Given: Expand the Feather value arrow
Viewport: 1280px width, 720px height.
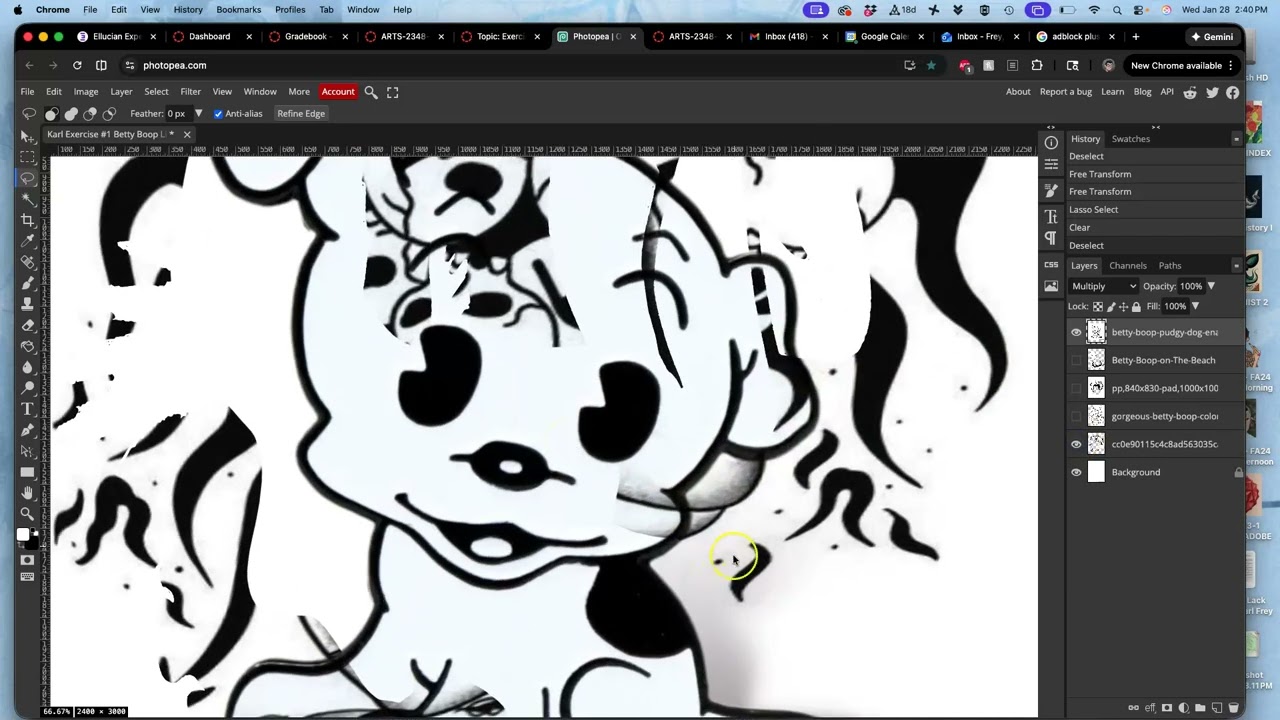Looking at the screenshot, I should pyautogui.click(x=198, y=114).
